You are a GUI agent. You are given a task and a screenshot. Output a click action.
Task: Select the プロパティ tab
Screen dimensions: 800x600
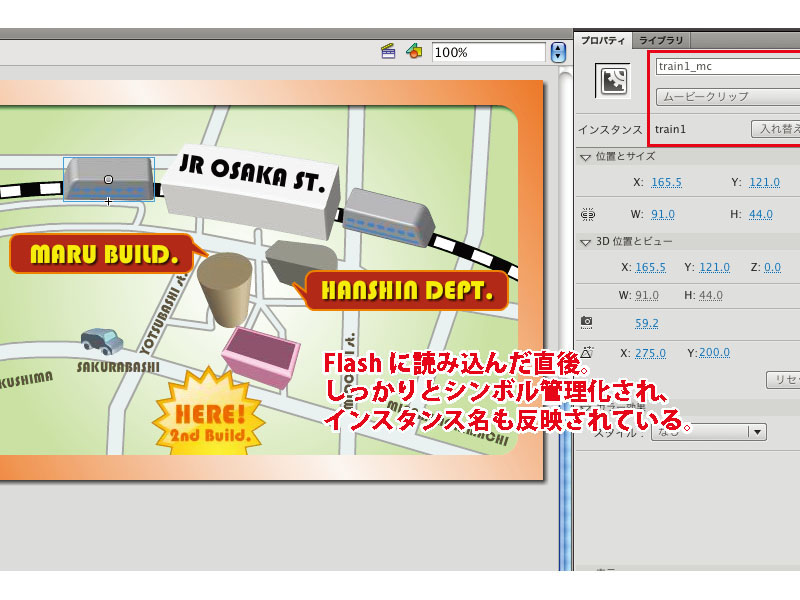[x=603, y=40]
